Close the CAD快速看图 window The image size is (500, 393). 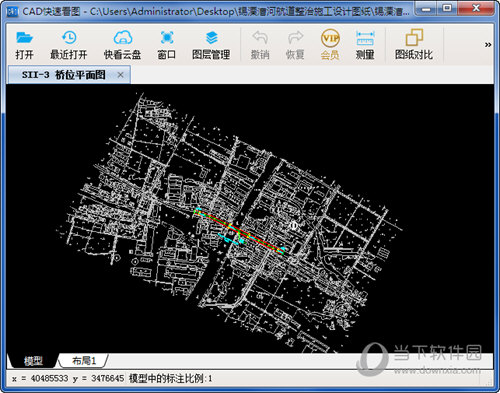pyautogui.click(x=476, y=8)
